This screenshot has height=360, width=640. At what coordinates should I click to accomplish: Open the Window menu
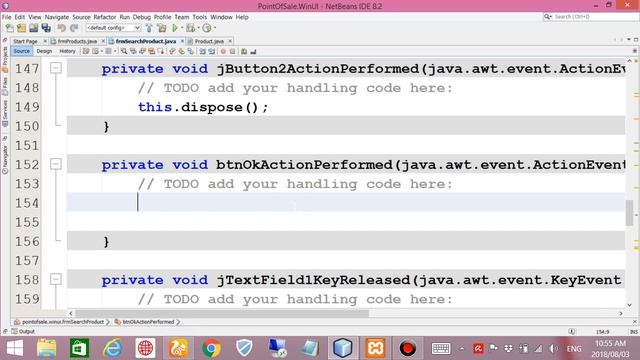(x=221, y=17)
